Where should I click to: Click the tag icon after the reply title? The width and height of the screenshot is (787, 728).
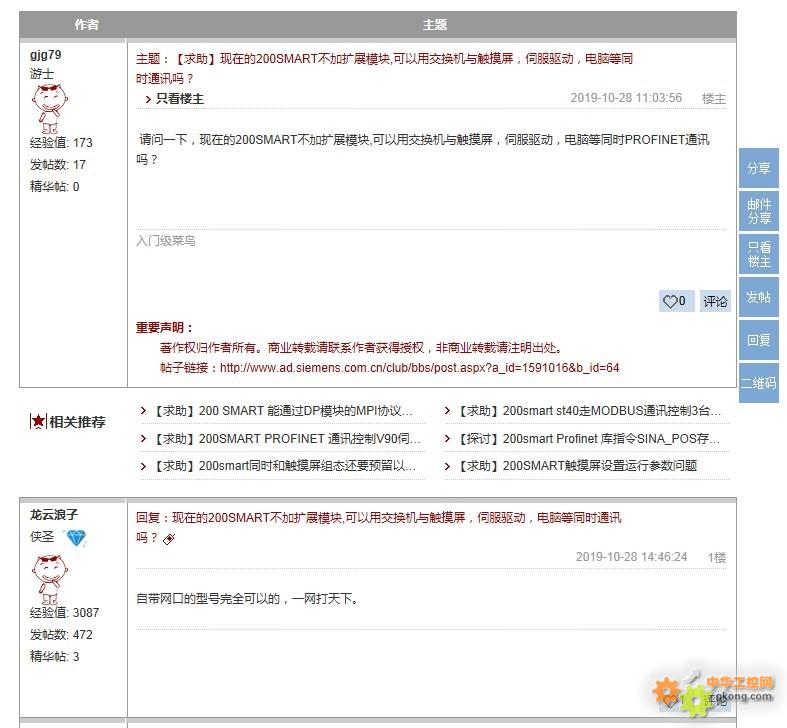(x=169, y=539)
